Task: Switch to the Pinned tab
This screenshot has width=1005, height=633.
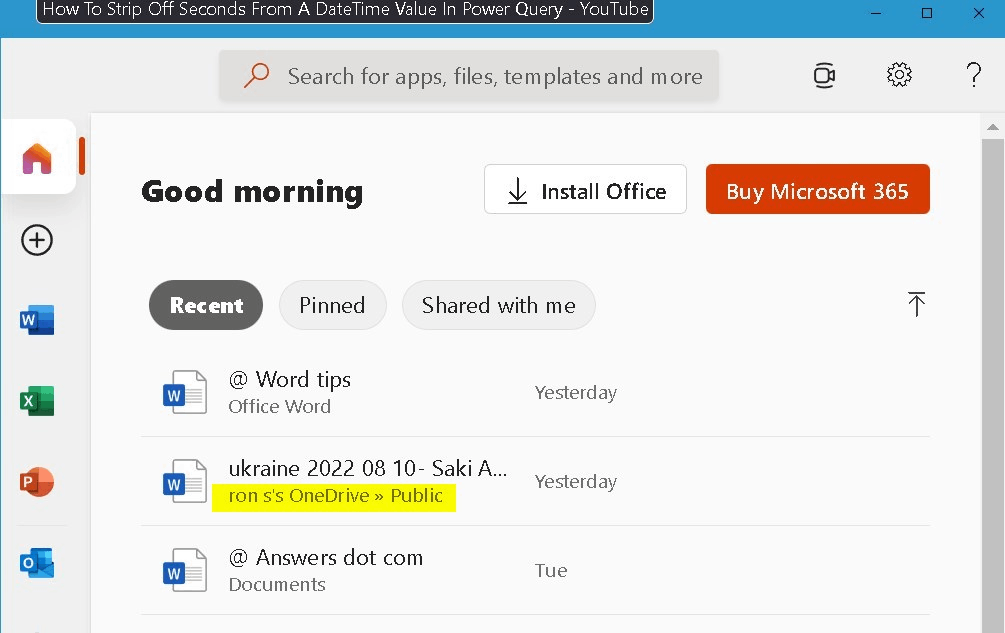Action: (x=333, y=305)
